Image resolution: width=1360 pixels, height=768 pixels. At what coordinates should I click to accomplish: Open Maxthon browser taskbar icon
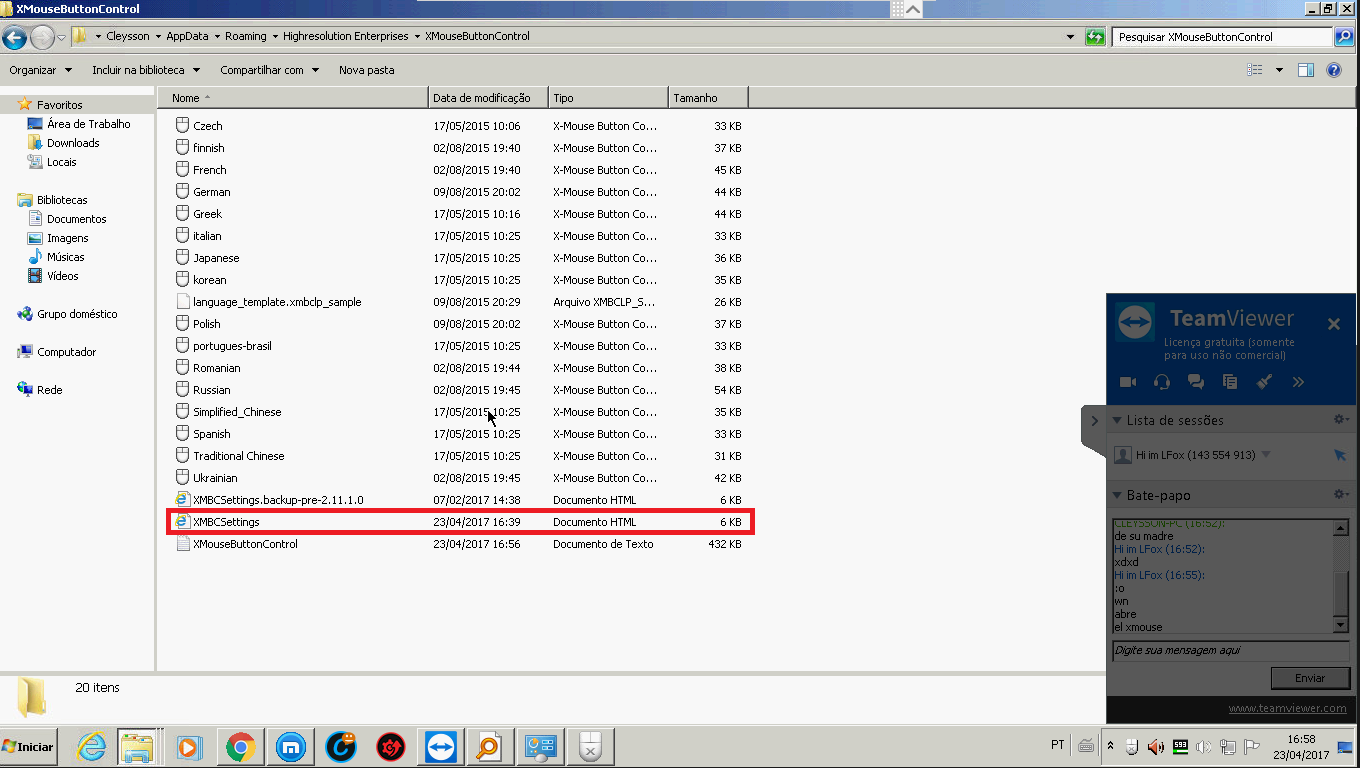click(x=290, y=747)
